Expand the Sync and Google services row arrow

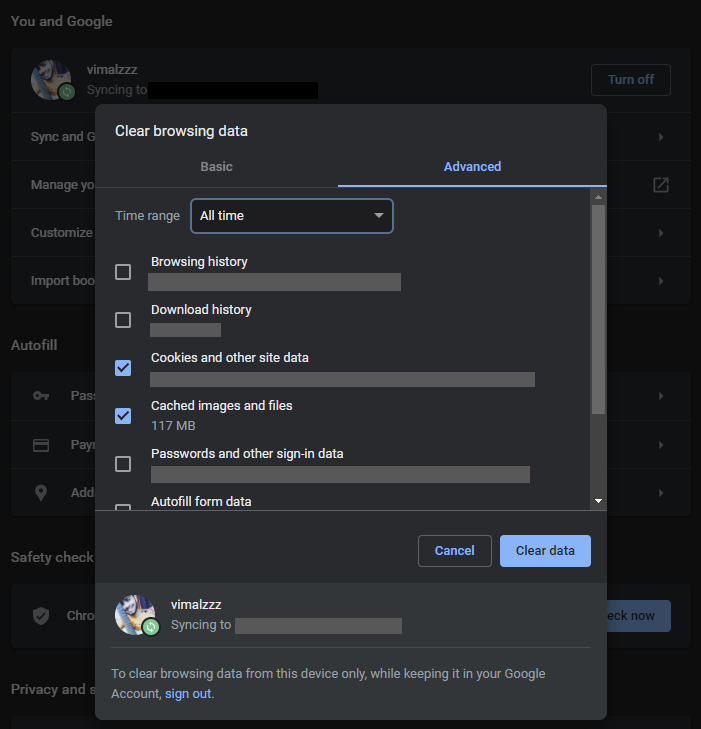(x=661, y=137)
